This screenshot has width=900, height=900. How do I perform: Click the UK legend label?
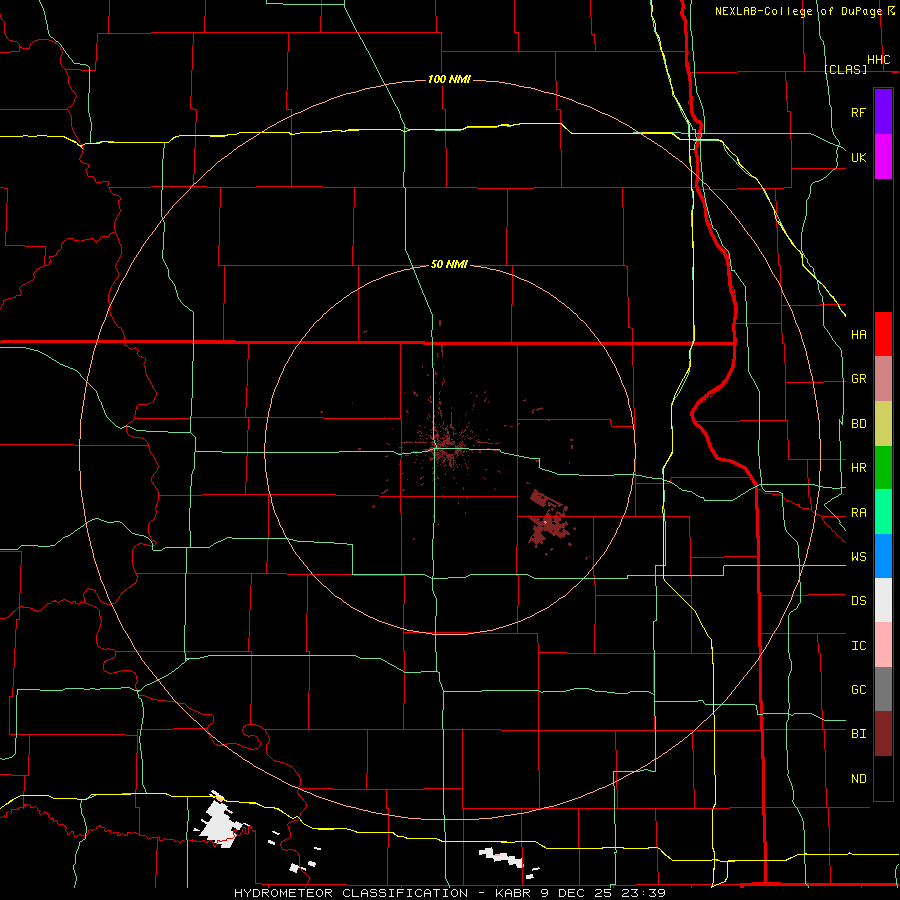pyautogui.click(x=858, y=157)
